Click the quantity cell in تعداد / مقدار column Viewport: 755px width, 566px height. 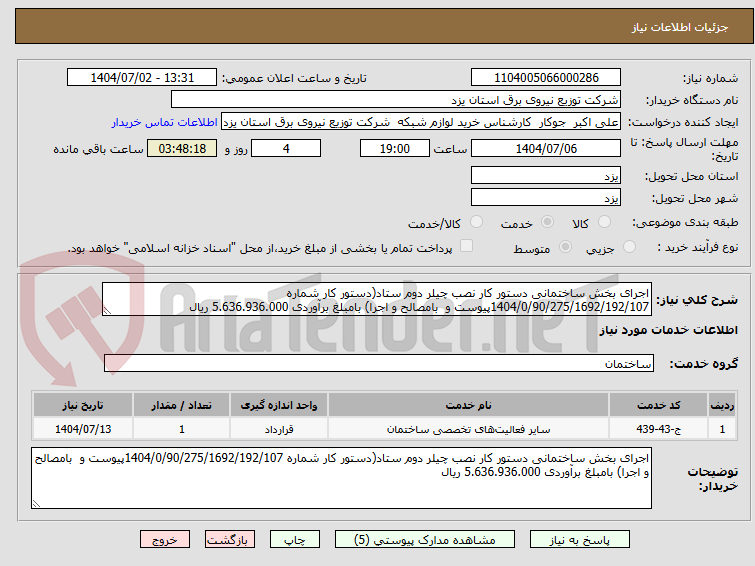click(x=182, y=429)
